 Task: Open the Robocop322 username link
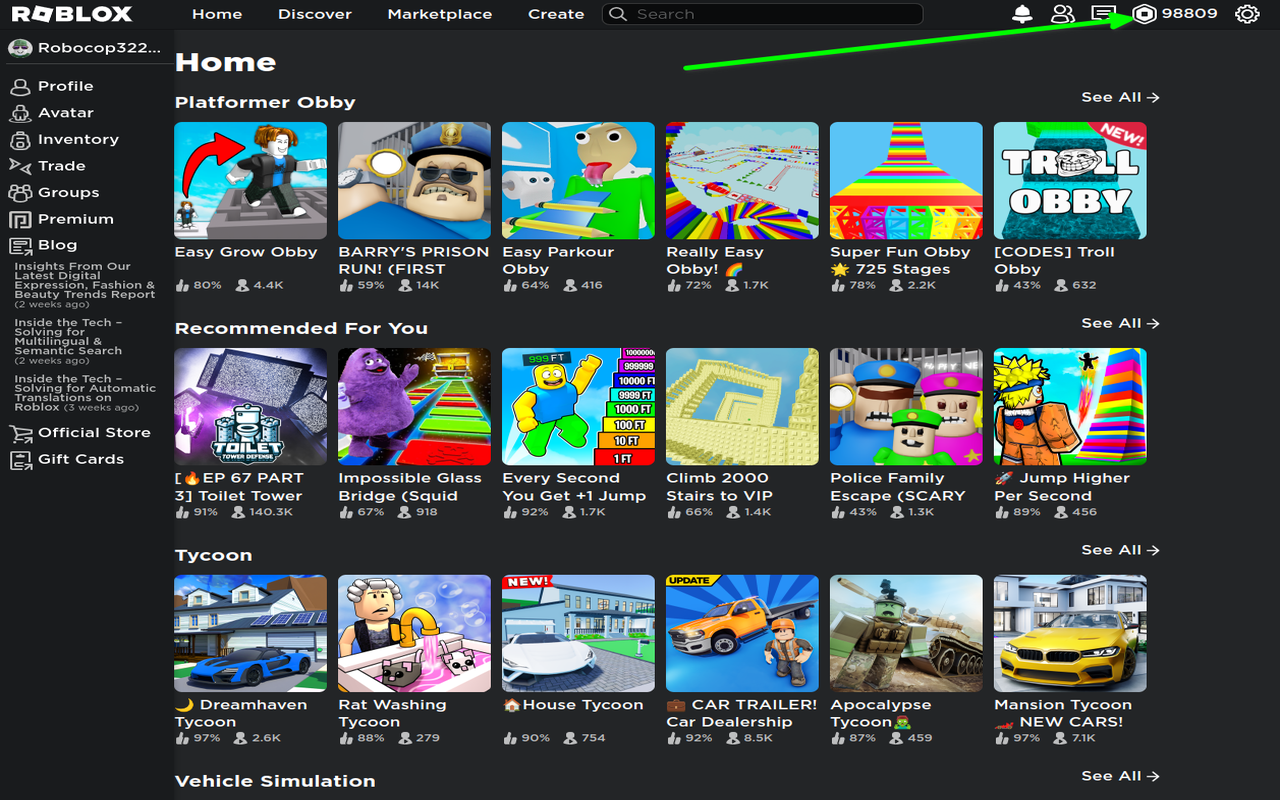pos(98,48)
